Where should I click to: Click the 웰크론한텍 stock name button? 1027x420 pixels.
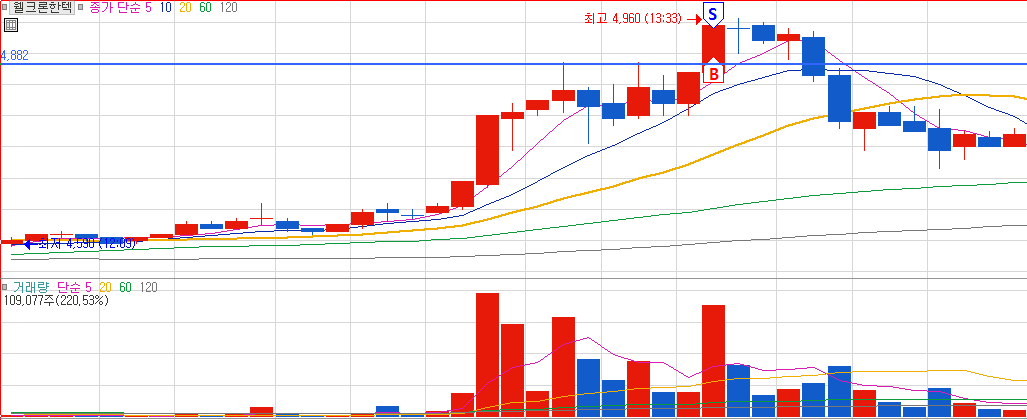point(42,8)
